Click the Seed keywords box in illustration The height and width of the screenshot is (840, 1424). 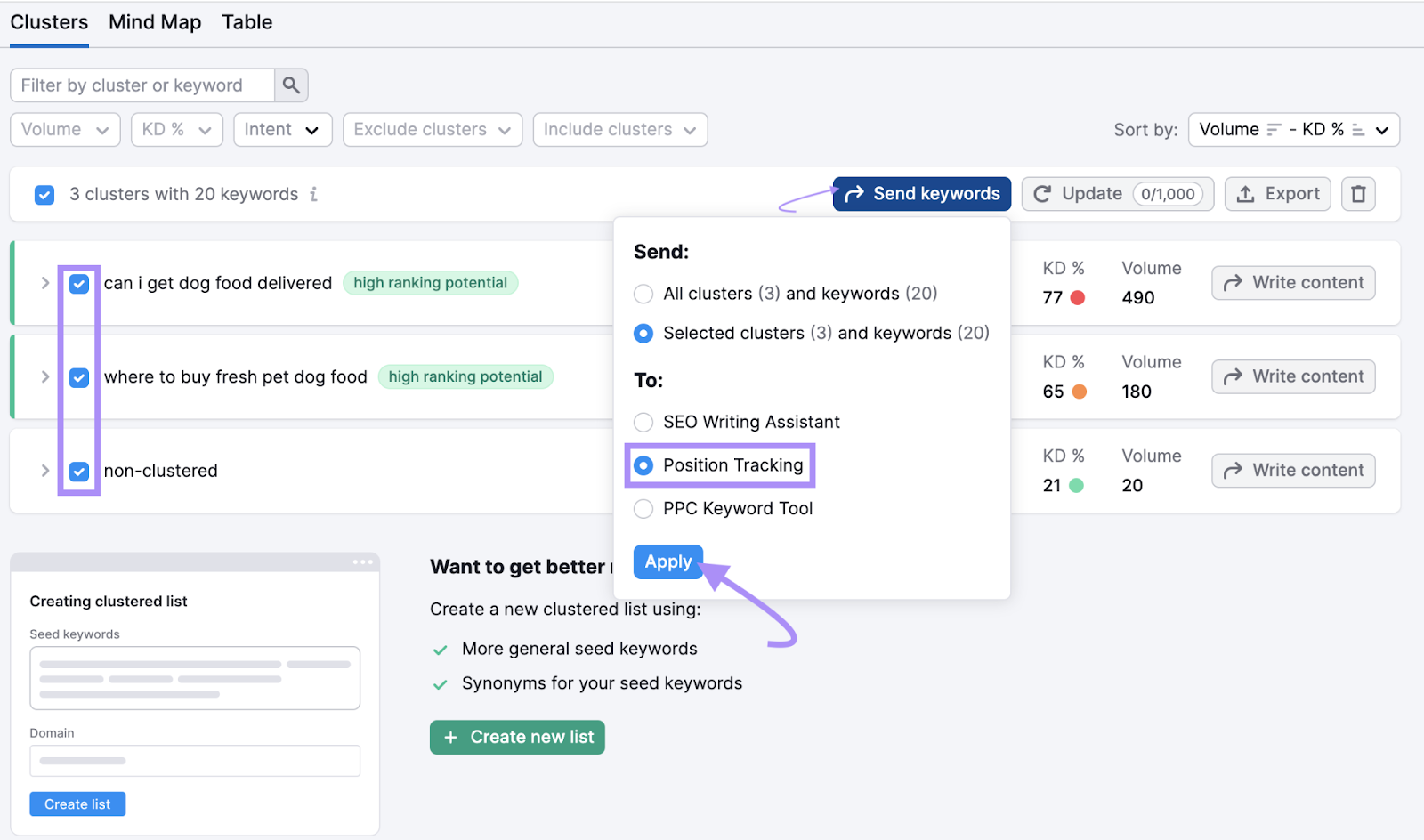pyautogui.click(x=195, y=678)
